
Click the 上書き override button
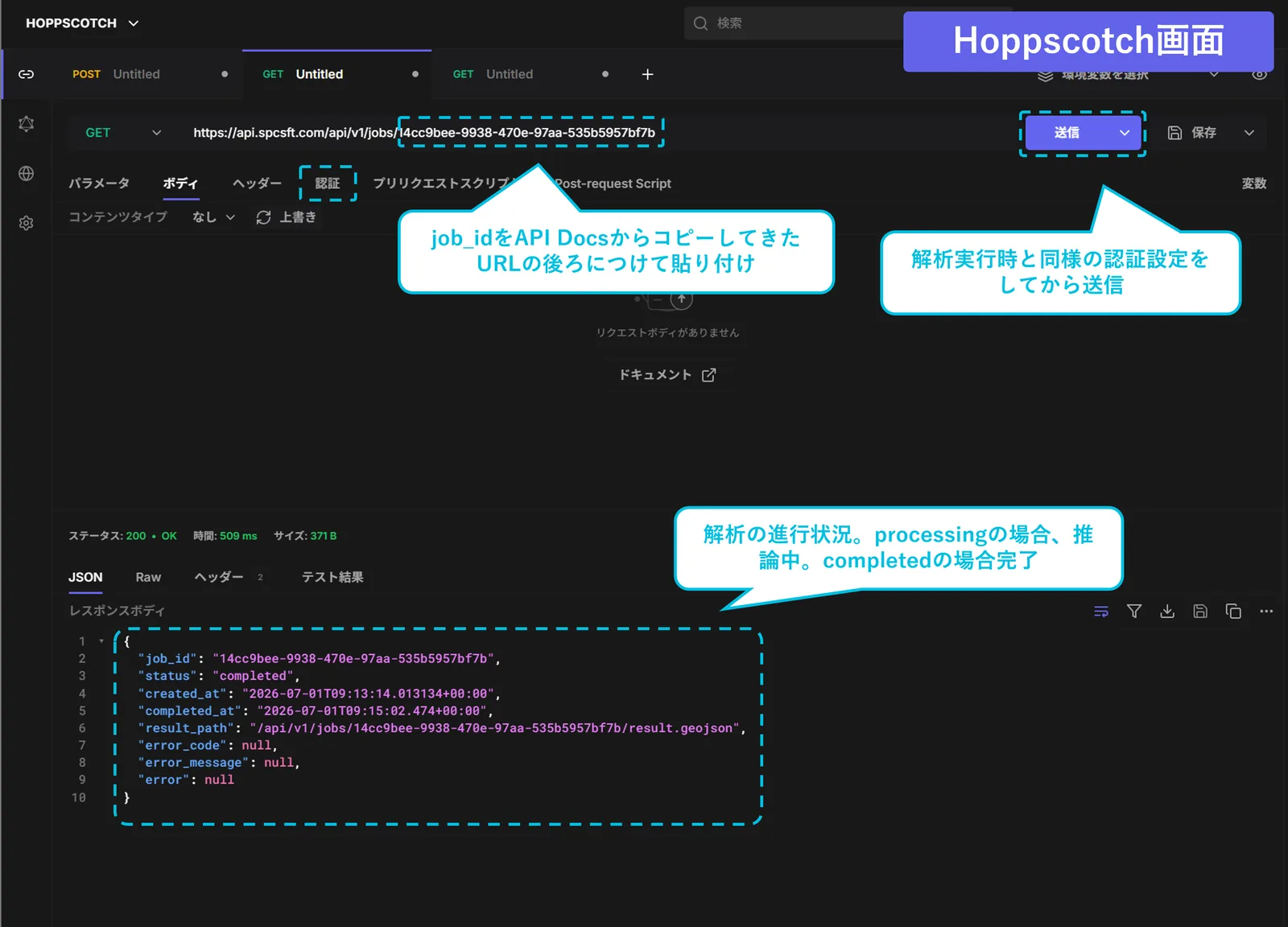click(x=287, y=217)
